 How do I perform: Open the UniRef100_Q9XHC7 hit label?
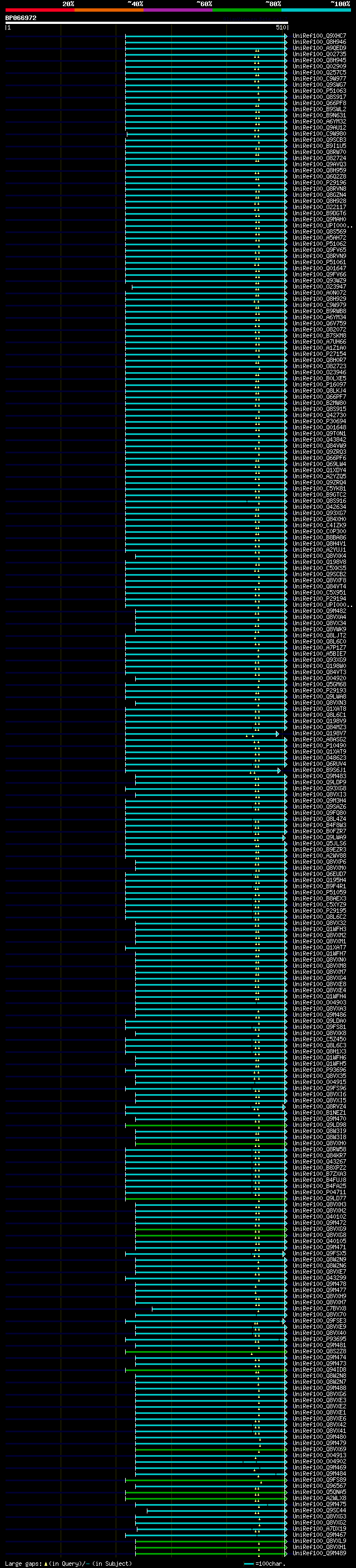tap(319, 36)
